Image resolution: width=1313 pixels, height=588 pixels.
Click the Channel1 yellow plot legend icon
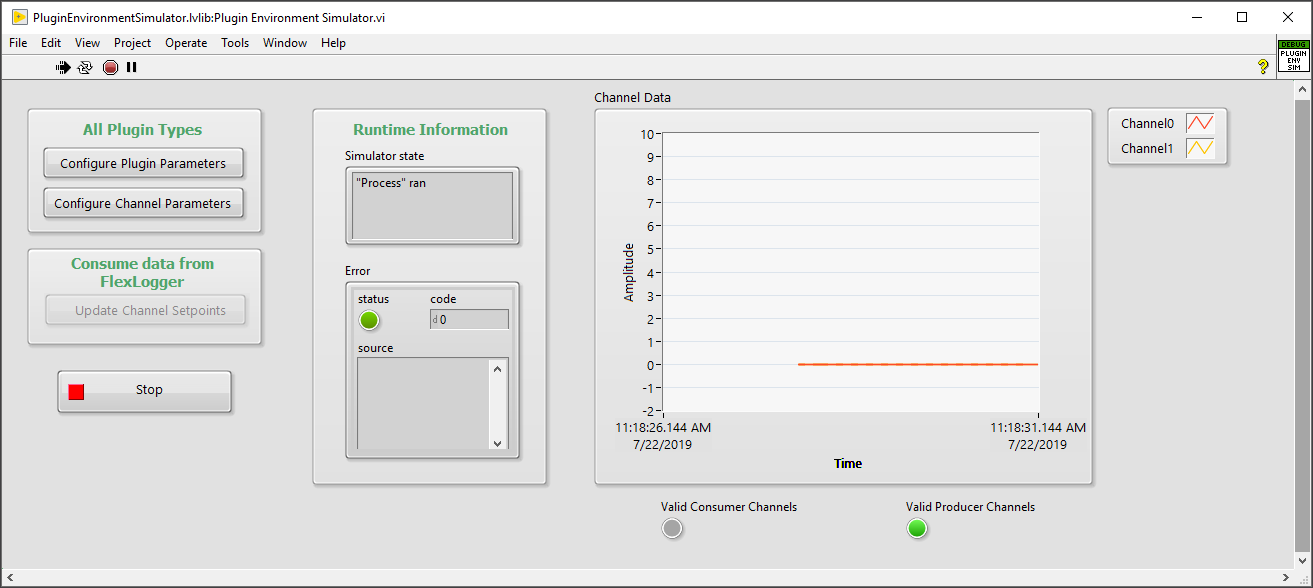(x=1199, y=148)
